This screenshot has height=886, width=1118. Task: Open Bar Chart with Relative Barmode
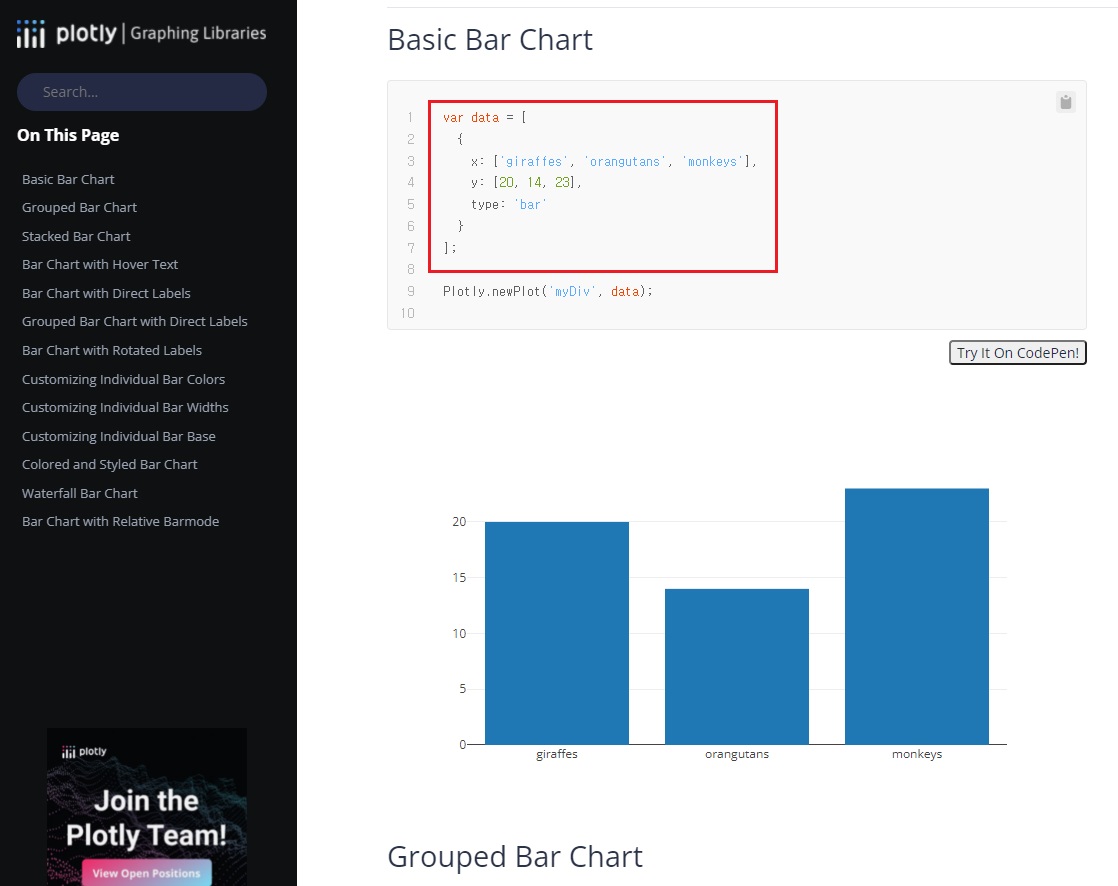(x=120, y=522)
